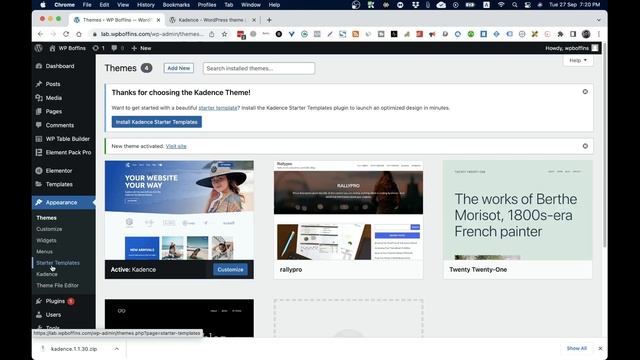
Task: Open kadence.1.1.30.zip download
Action: (74, 349)
